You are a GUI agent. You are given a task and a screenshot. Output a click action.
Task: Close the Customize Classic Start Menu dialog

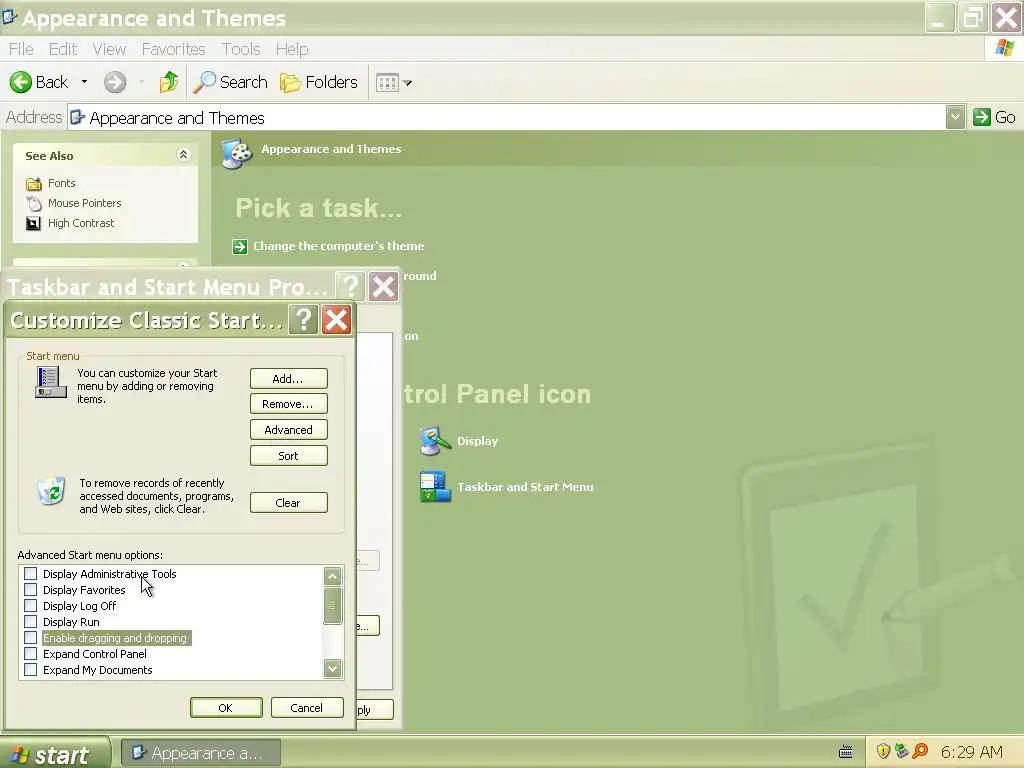coord(336,320)
